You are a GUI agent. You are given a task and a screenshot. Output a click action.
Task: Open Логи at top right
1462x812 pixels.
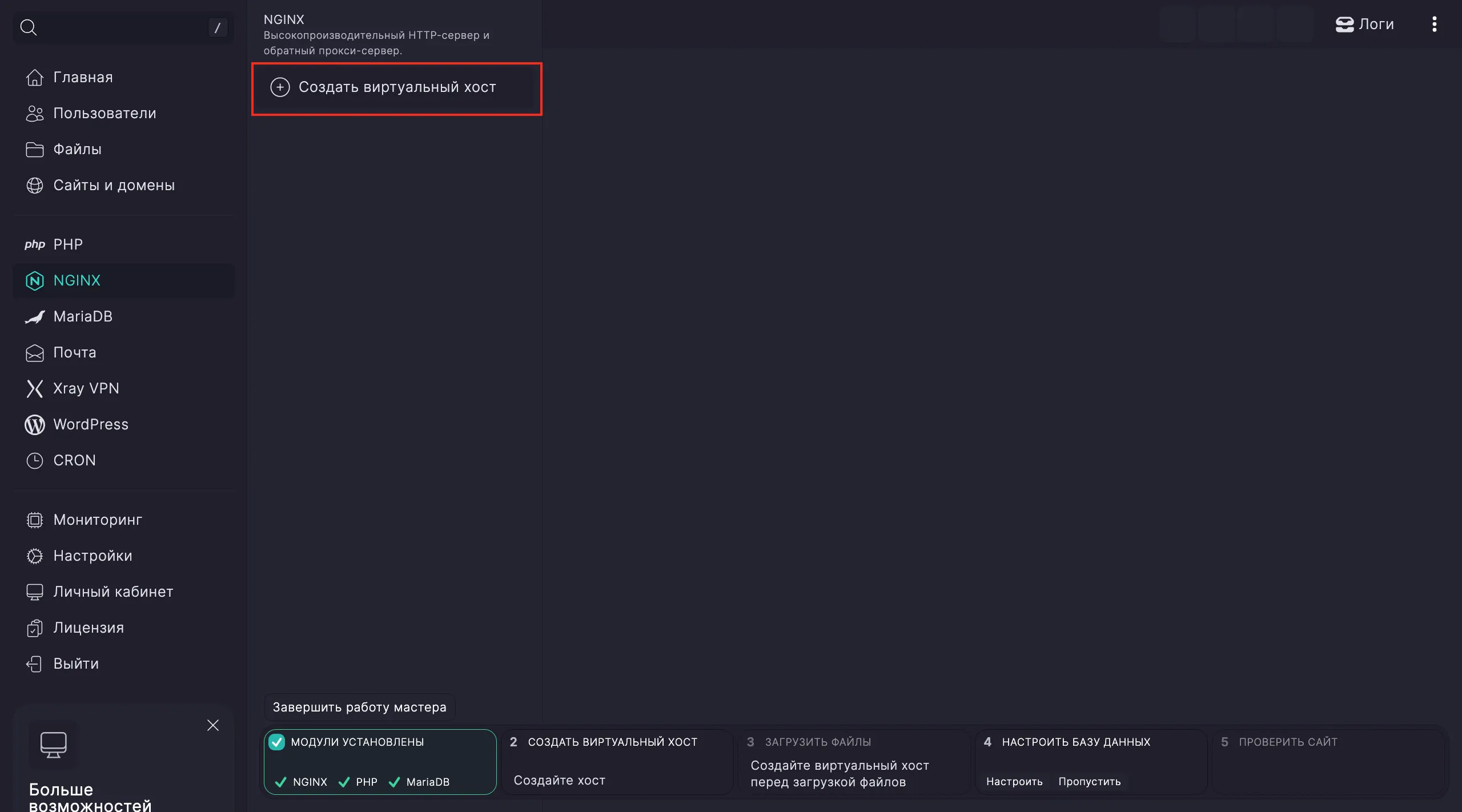click(1364, 24)
